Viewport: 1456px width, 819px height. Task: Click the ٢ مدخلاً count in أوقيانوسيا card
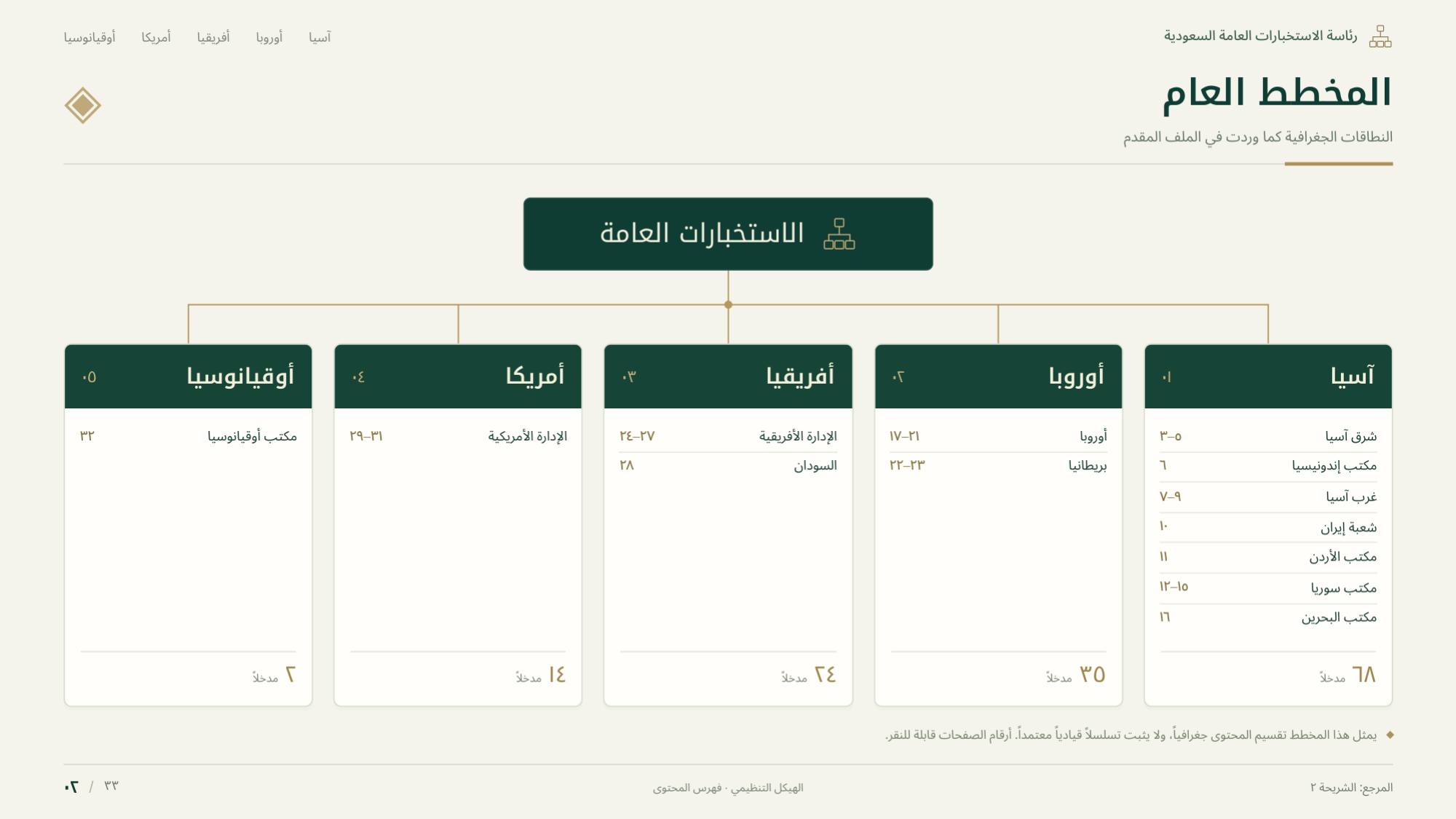[x=274, y=676]
